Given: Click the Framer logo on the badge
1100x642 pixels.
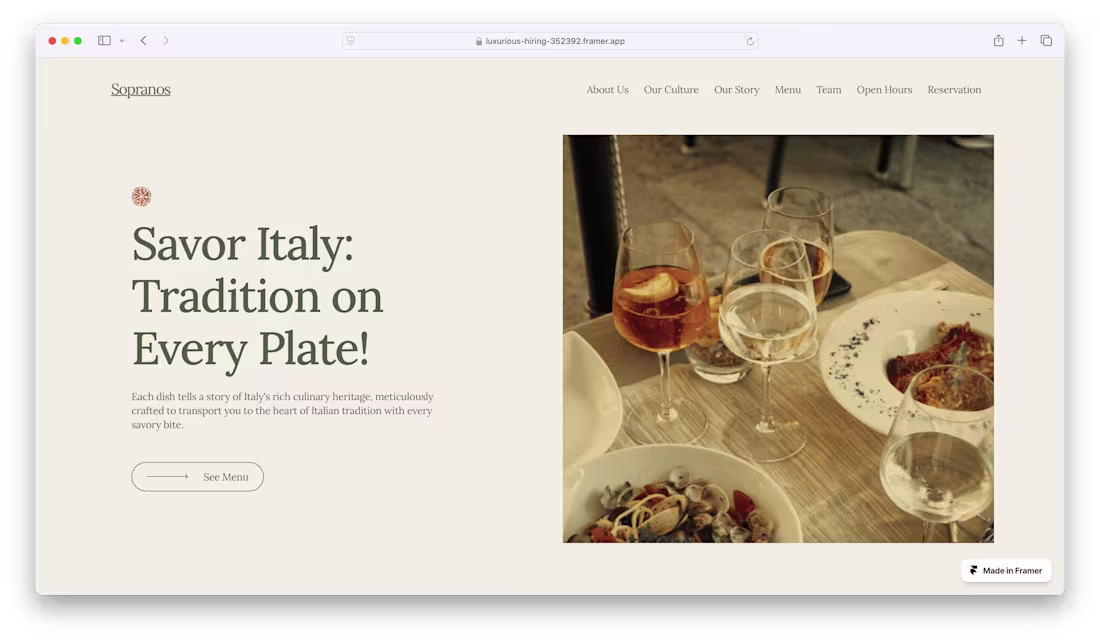Looking at the screenshot, I should (x=972, y=570).
